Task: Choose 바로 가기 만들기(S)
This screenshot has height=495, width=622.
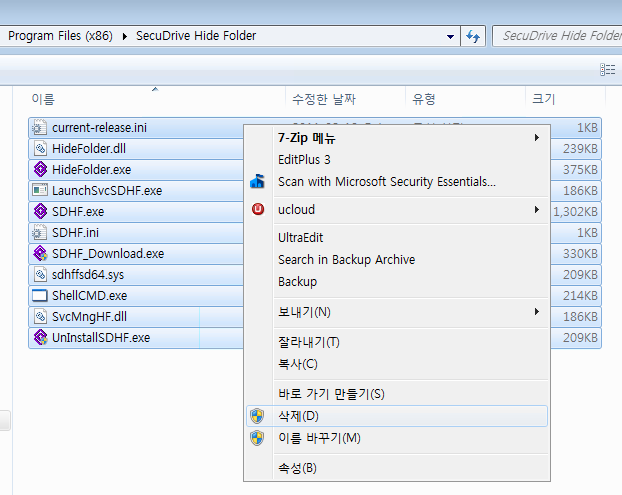Action: click(397, 394)
